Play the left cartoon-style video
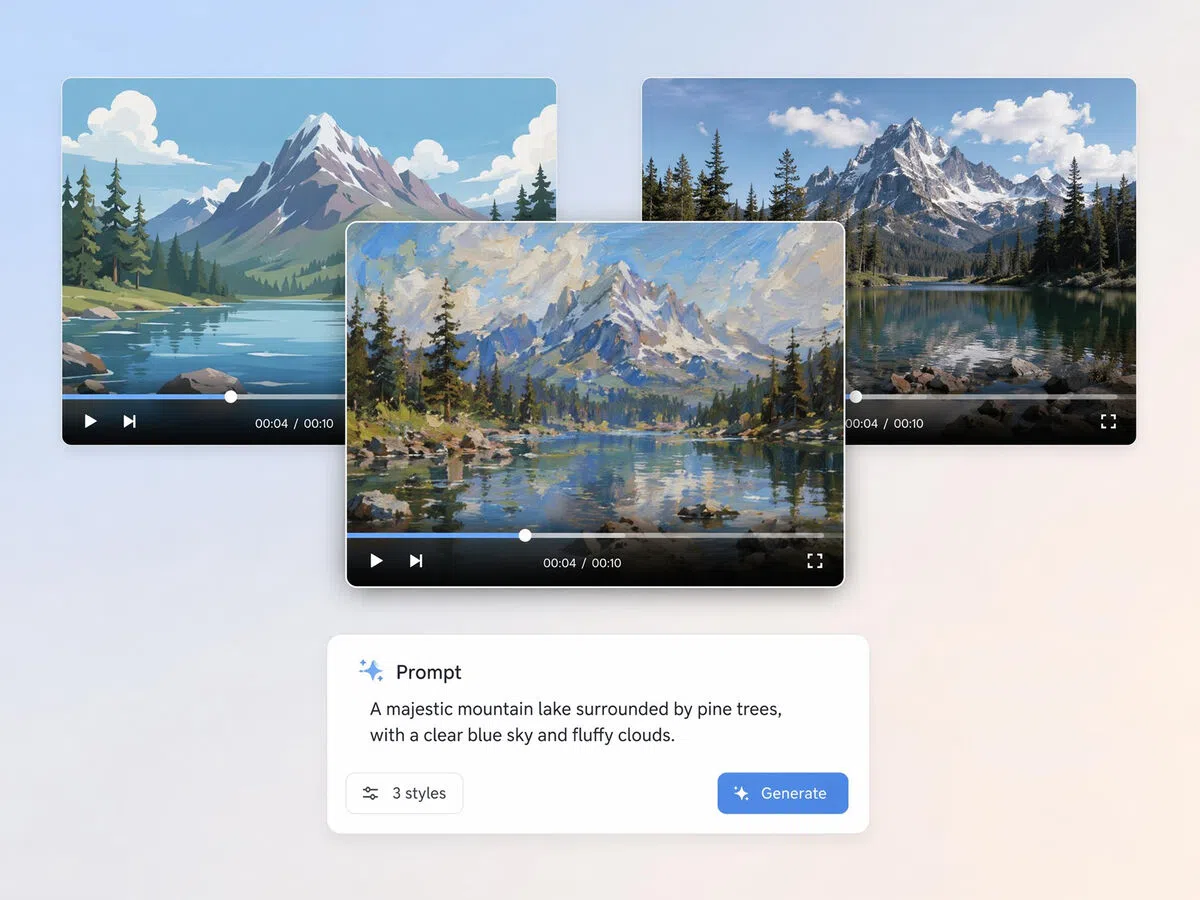The width and height of the screenshot is (1200, 900). 90,421
